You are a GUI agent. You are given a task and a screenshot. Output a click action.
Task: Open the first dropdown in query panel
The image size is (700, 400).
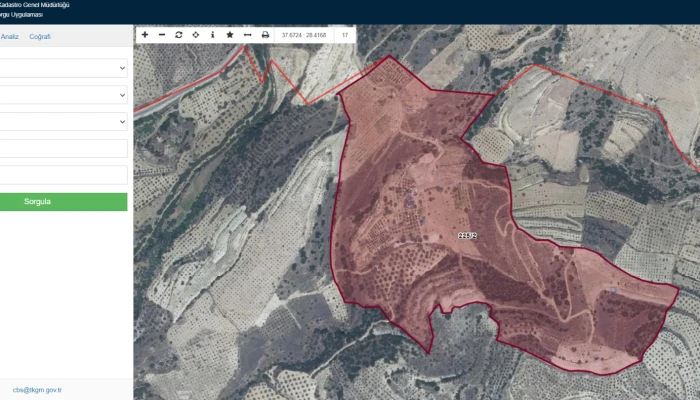point(63,68)
